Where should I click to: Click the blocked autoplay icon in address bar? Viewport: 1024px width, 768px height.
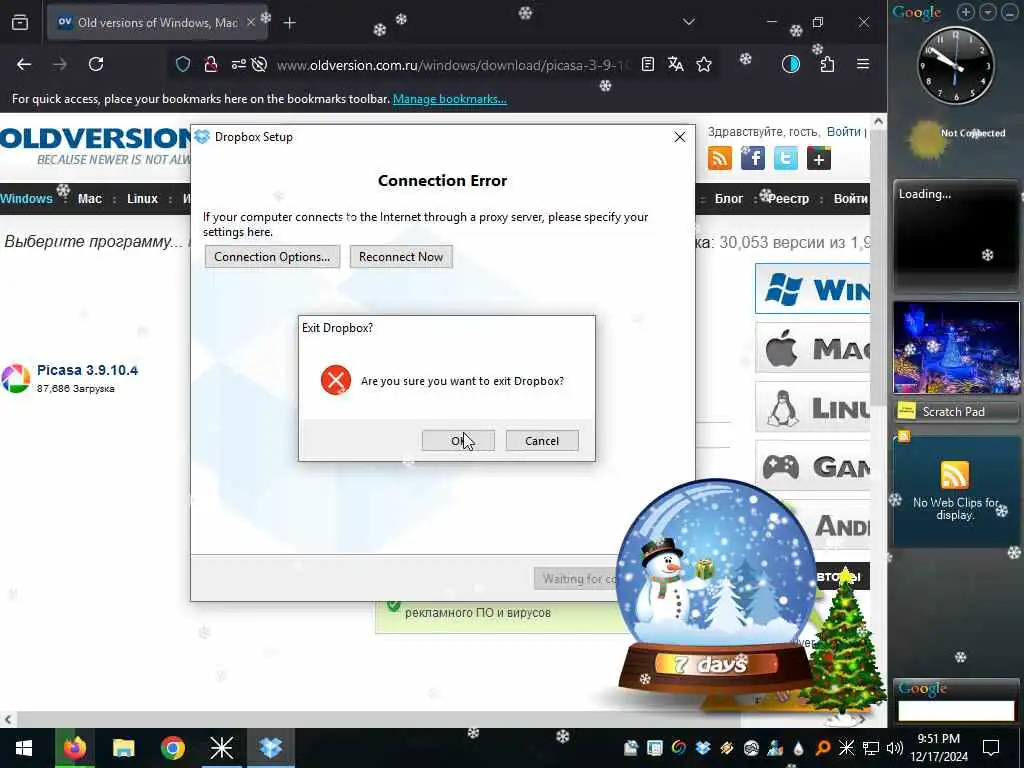pos(259,64)
